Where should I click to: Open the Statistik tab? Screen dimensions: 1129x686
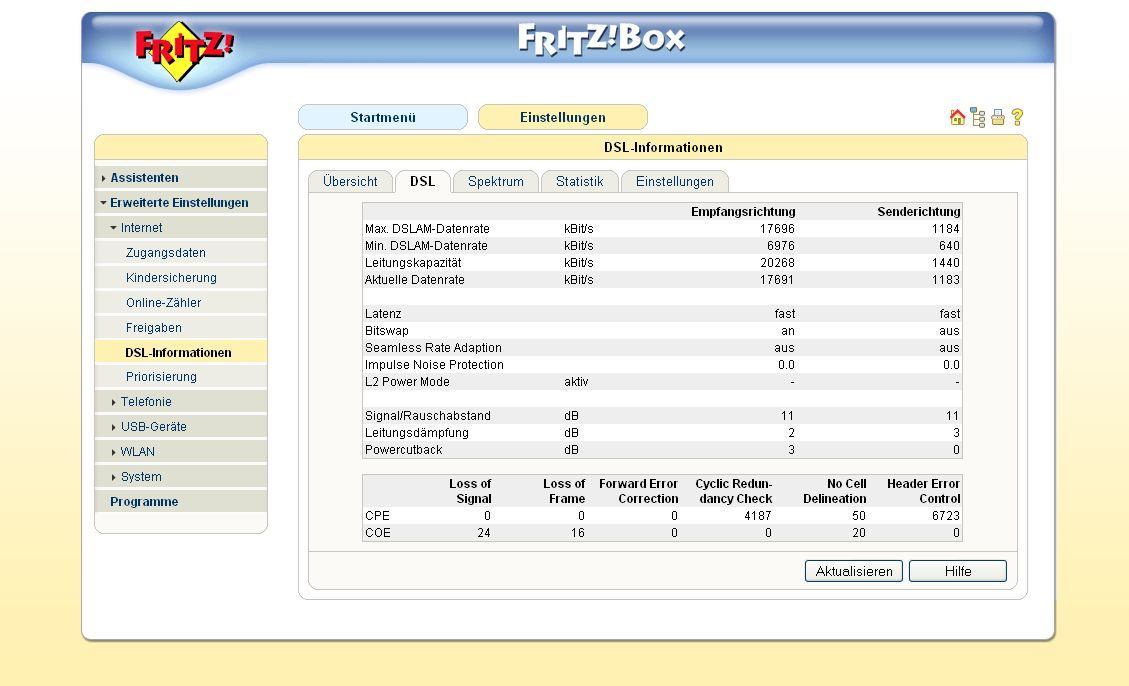(x=579, y=181)
